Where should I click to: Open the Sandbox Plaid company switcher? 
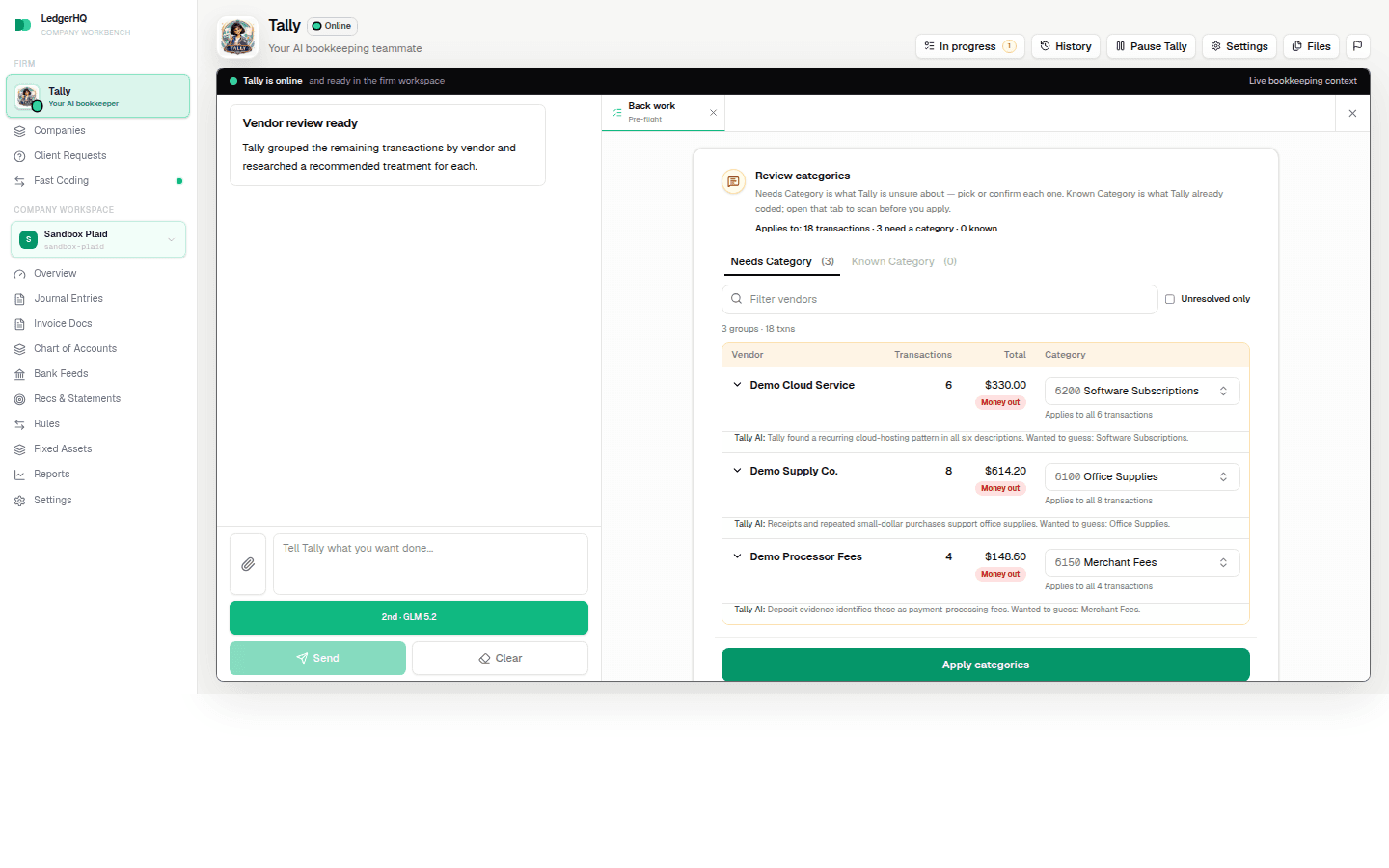(x=98, y=240)
